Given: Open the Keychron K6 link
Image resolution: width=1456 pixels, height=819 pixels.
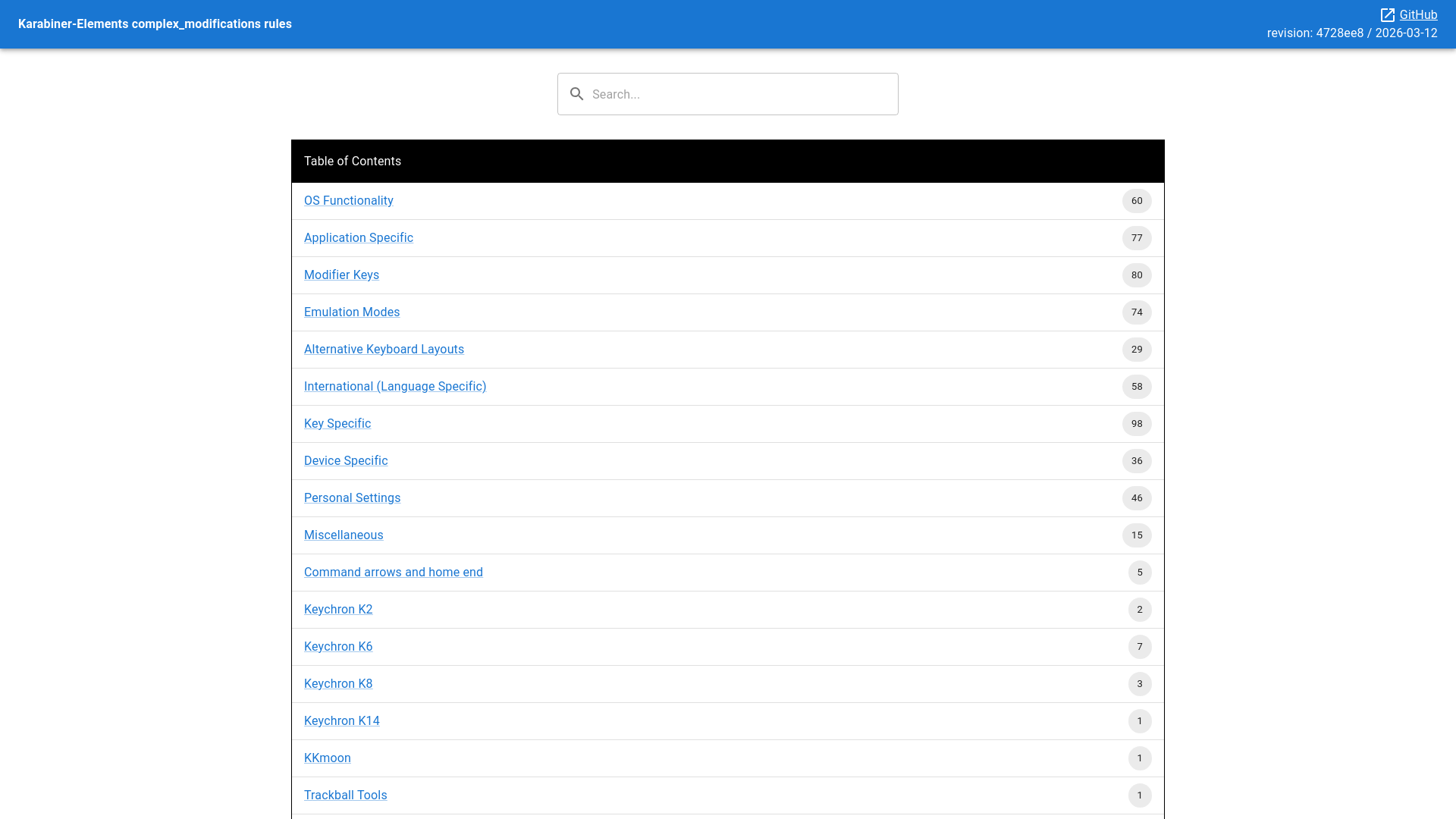Looking at the screenshot, I should (x=338, y=647).
